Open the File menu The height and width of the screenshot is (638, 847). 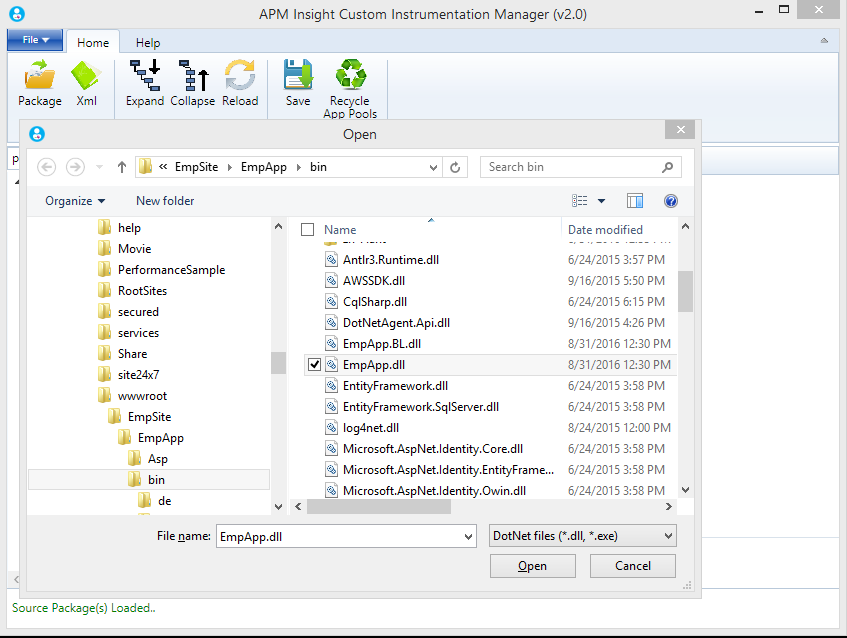(34, 38)
